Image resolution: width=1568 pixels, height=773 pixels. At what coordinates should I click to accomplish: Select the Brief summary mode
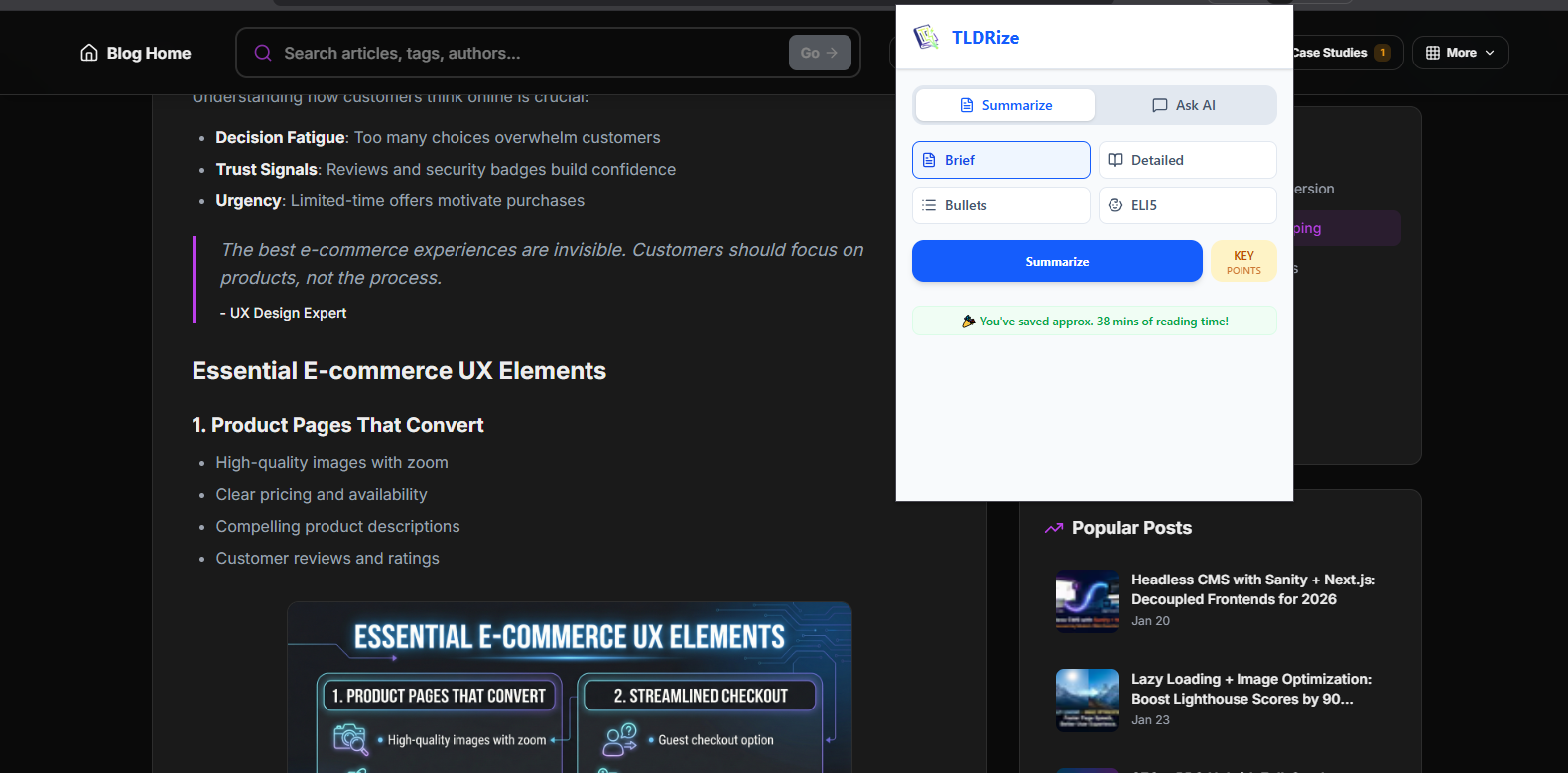1000,160
